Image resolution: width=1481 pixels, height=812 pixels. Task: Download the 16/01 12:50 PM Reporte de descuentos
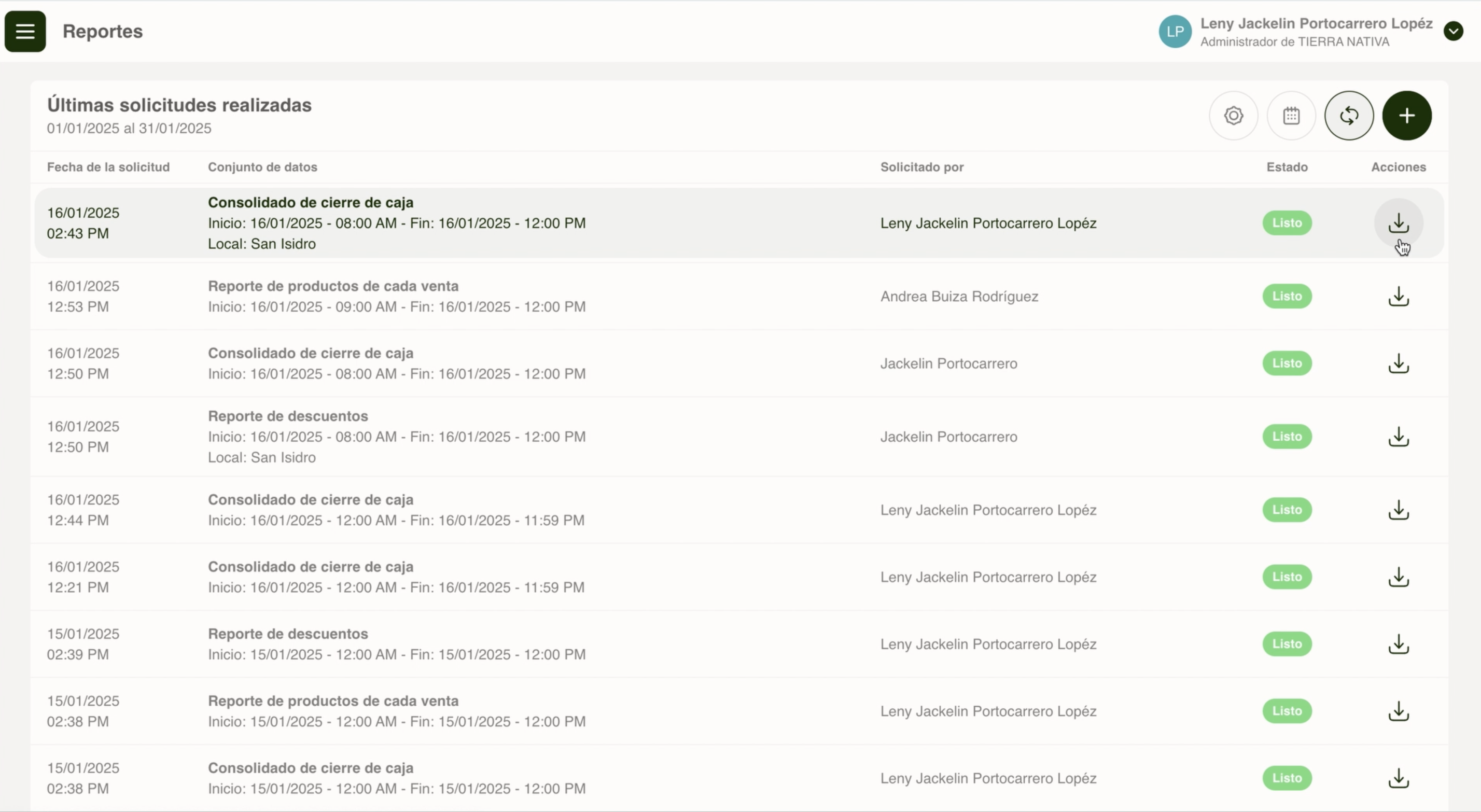click(1398, 437)
